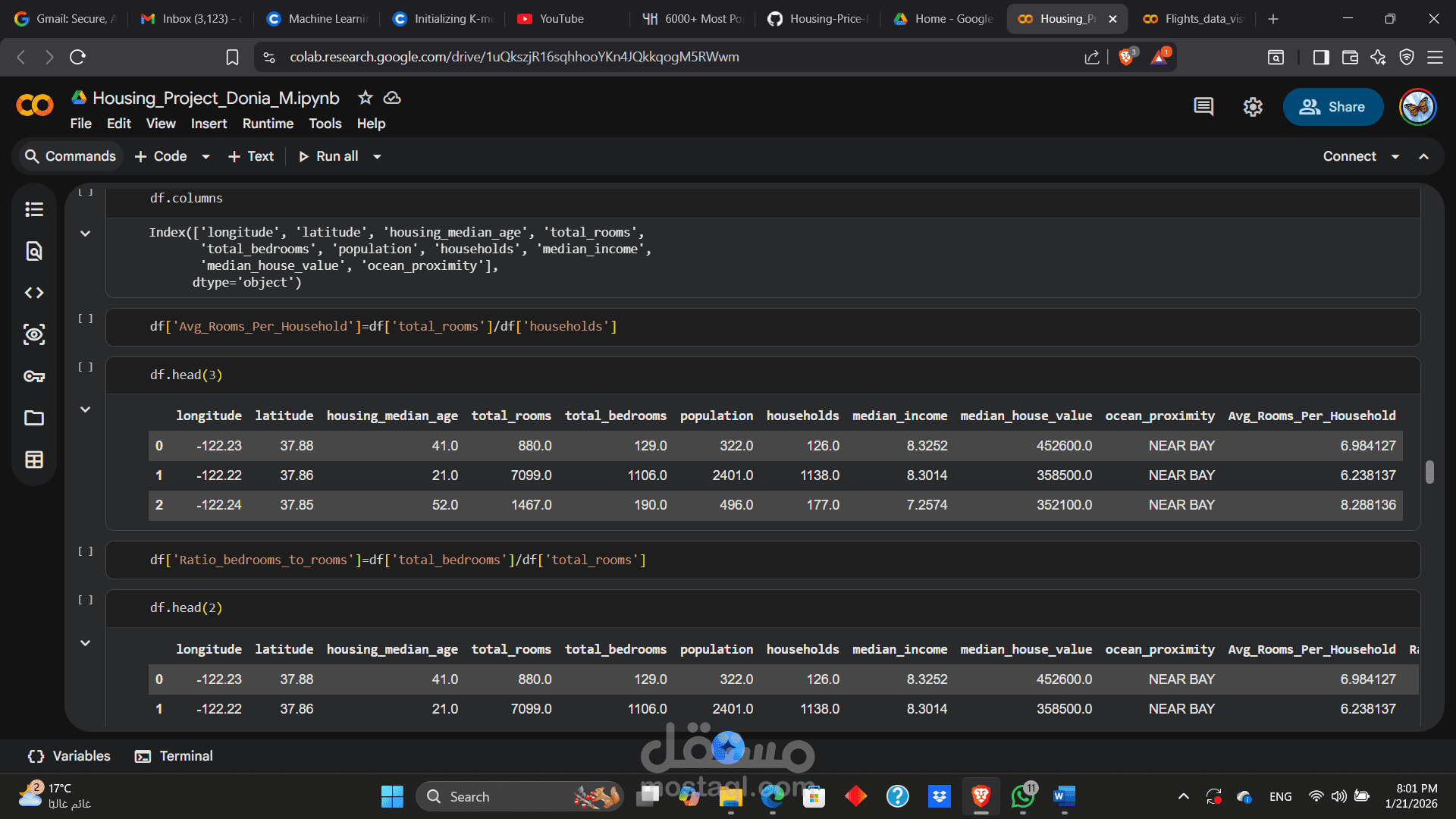Open WhatsApp from the taskbar
Image resolution: width=1456 pixels, height=819 pixels.
(1022, 796)
